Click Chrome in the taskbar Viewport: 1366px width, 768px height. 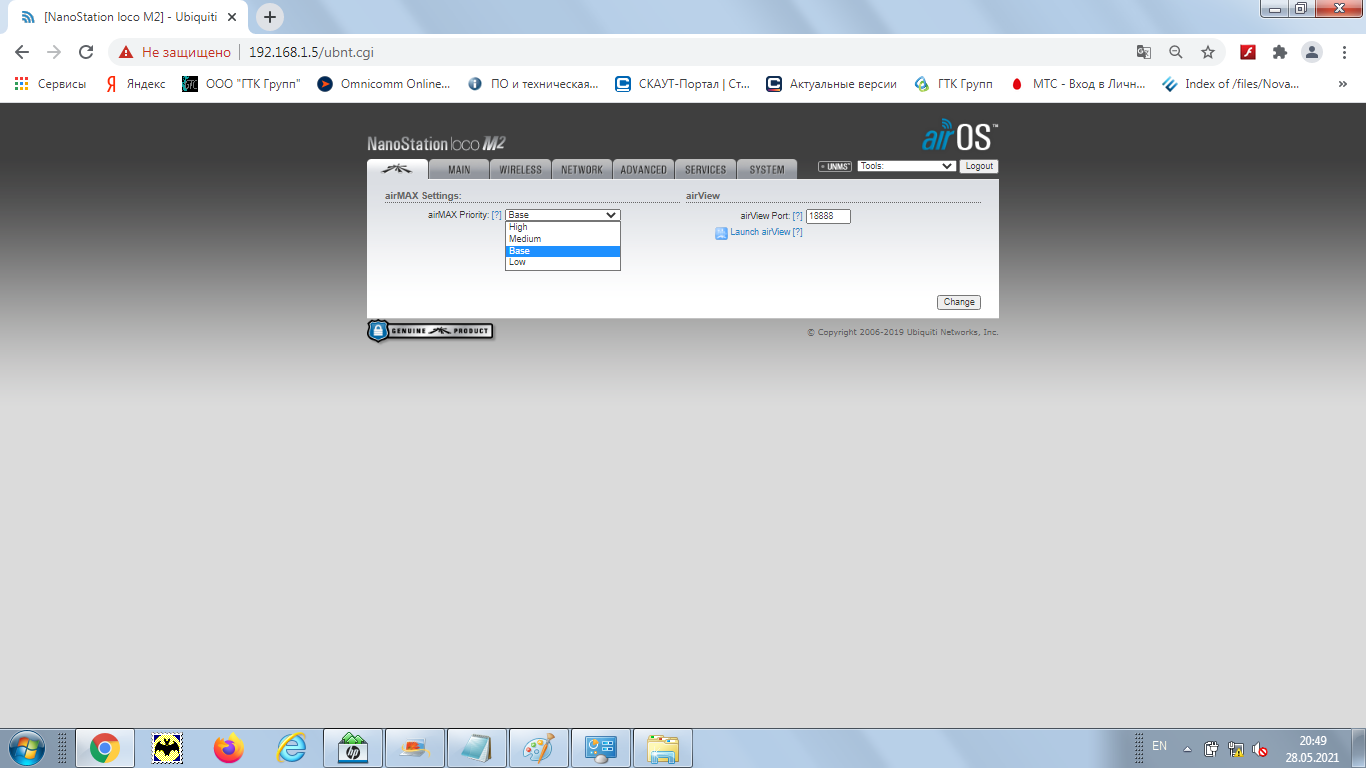105,748
